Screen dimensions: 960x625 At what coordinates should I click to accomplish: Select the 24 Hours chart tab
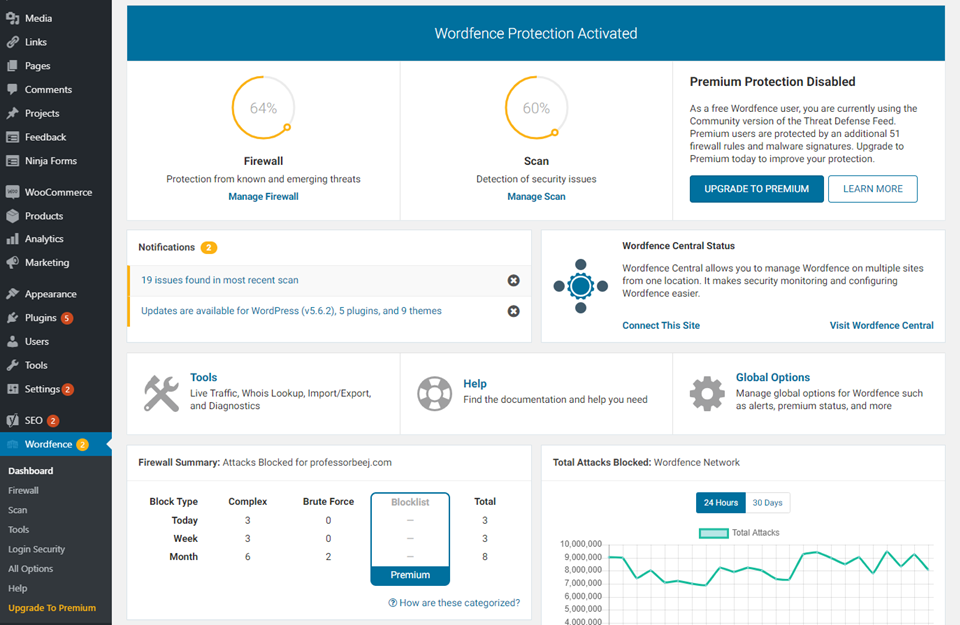(721, 502)
